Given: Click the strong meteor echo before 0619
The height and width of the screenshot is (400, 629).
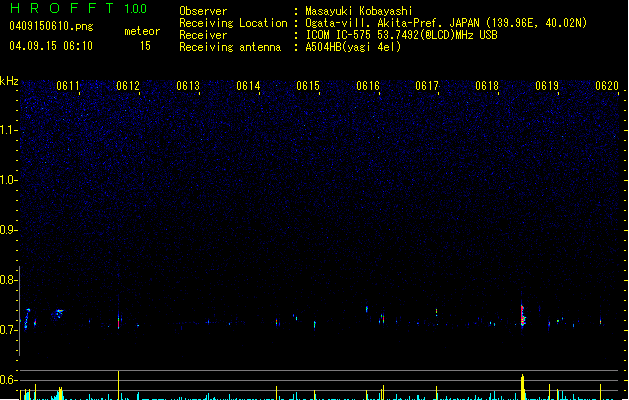Looking at the screenshot, I should [x=523, y=316].
